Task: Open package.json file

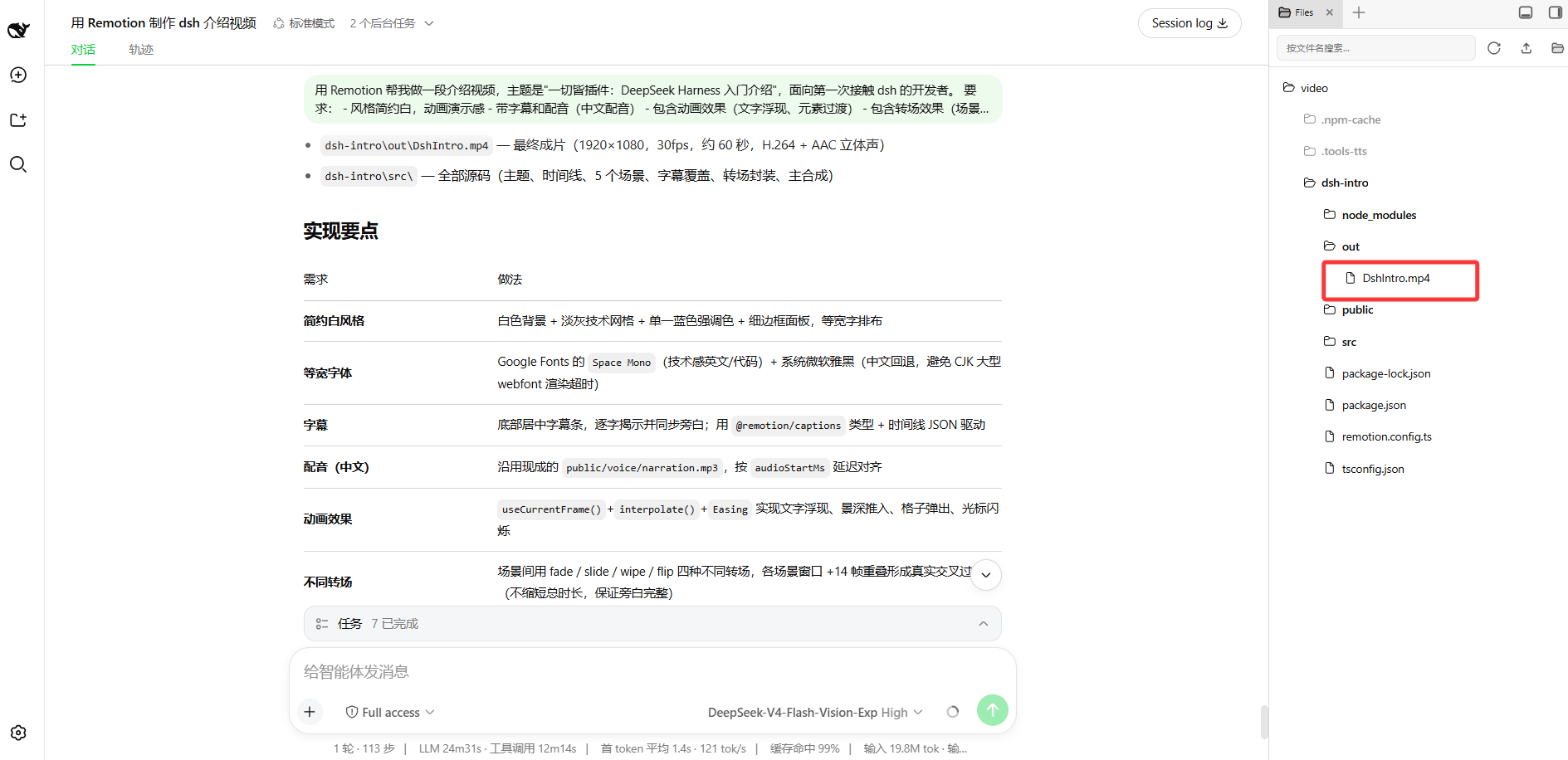Action: point(1365,405)
